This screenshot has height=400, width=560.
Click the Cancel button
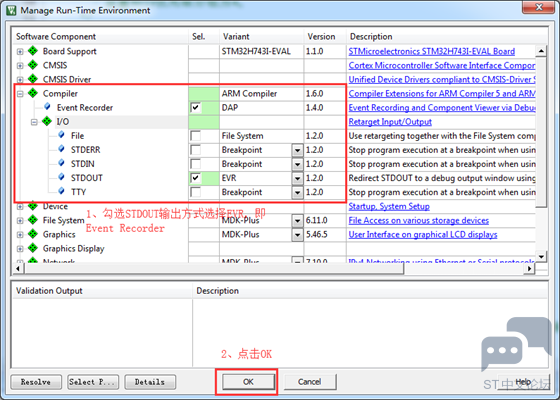point(310,382)
